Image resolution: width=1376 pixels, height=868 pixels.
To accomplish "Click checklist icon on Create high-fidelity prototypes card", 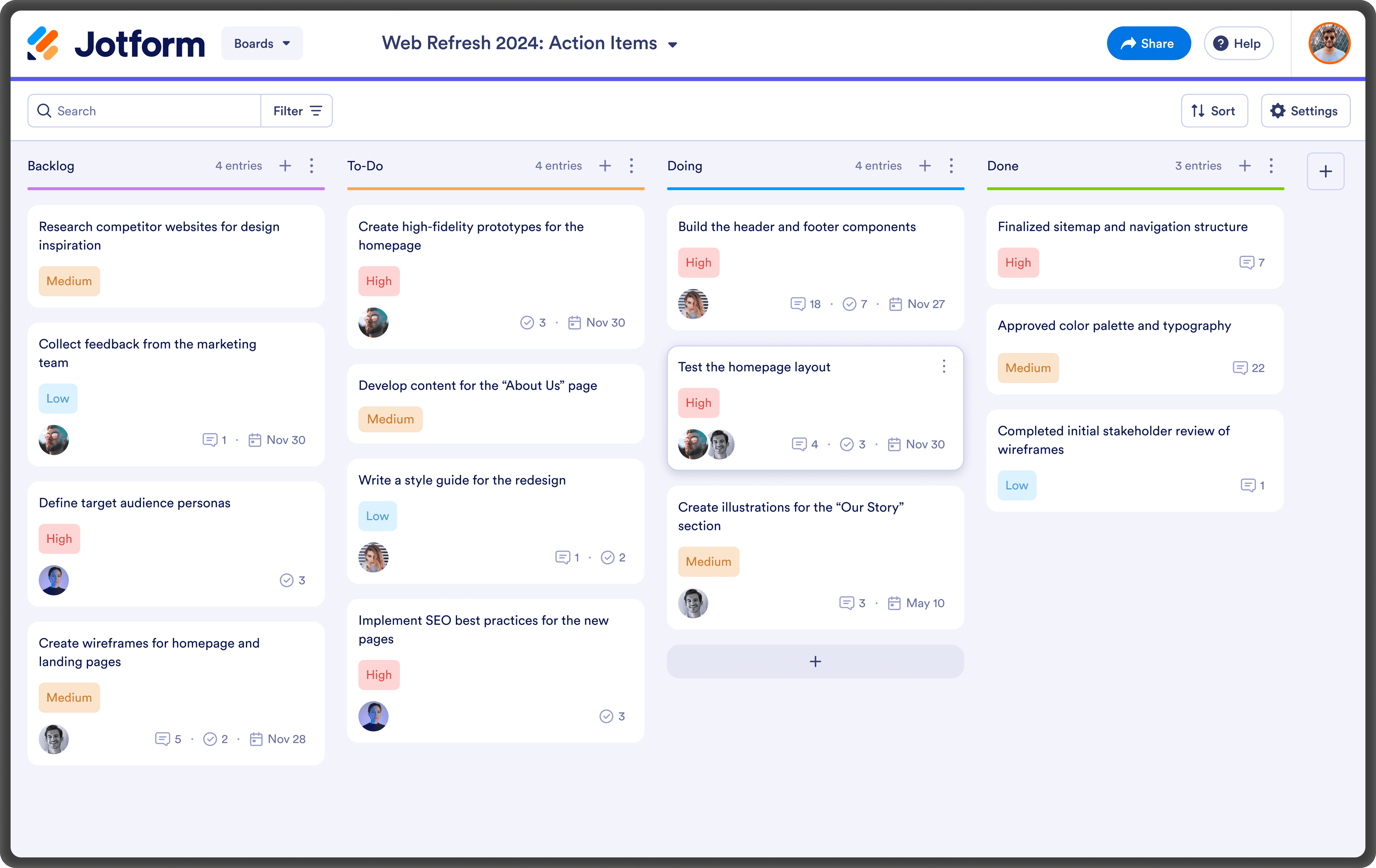I will (527, 322).
